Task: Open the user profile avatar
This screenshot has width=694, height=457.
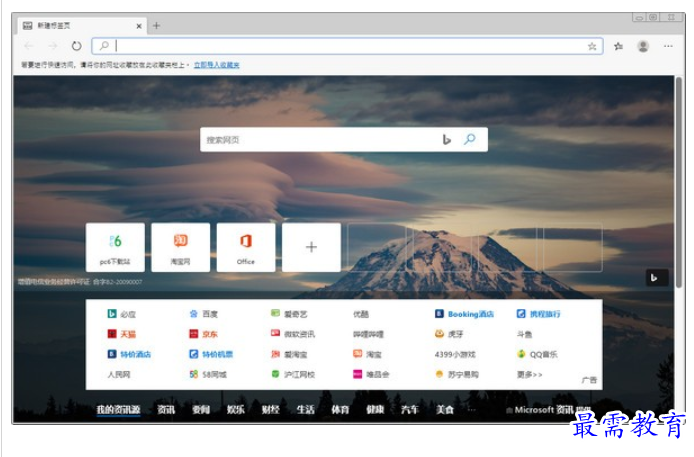Action: (x=643, y=46)
